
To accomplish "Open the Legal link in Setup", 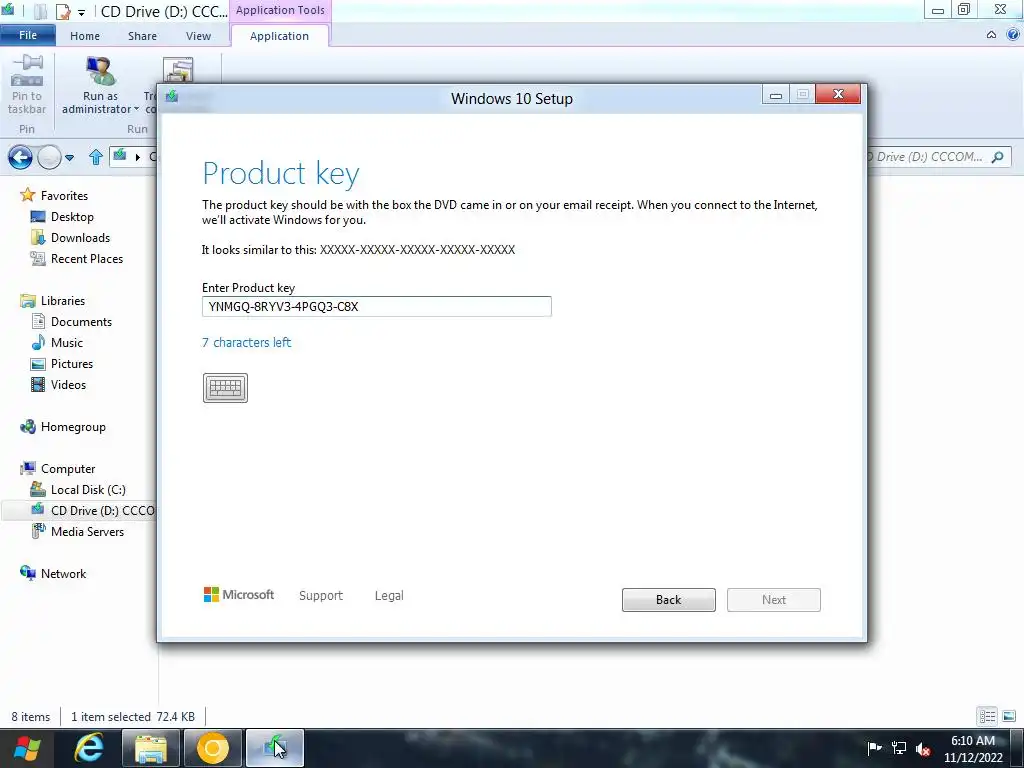I will [x=389, y=595].
